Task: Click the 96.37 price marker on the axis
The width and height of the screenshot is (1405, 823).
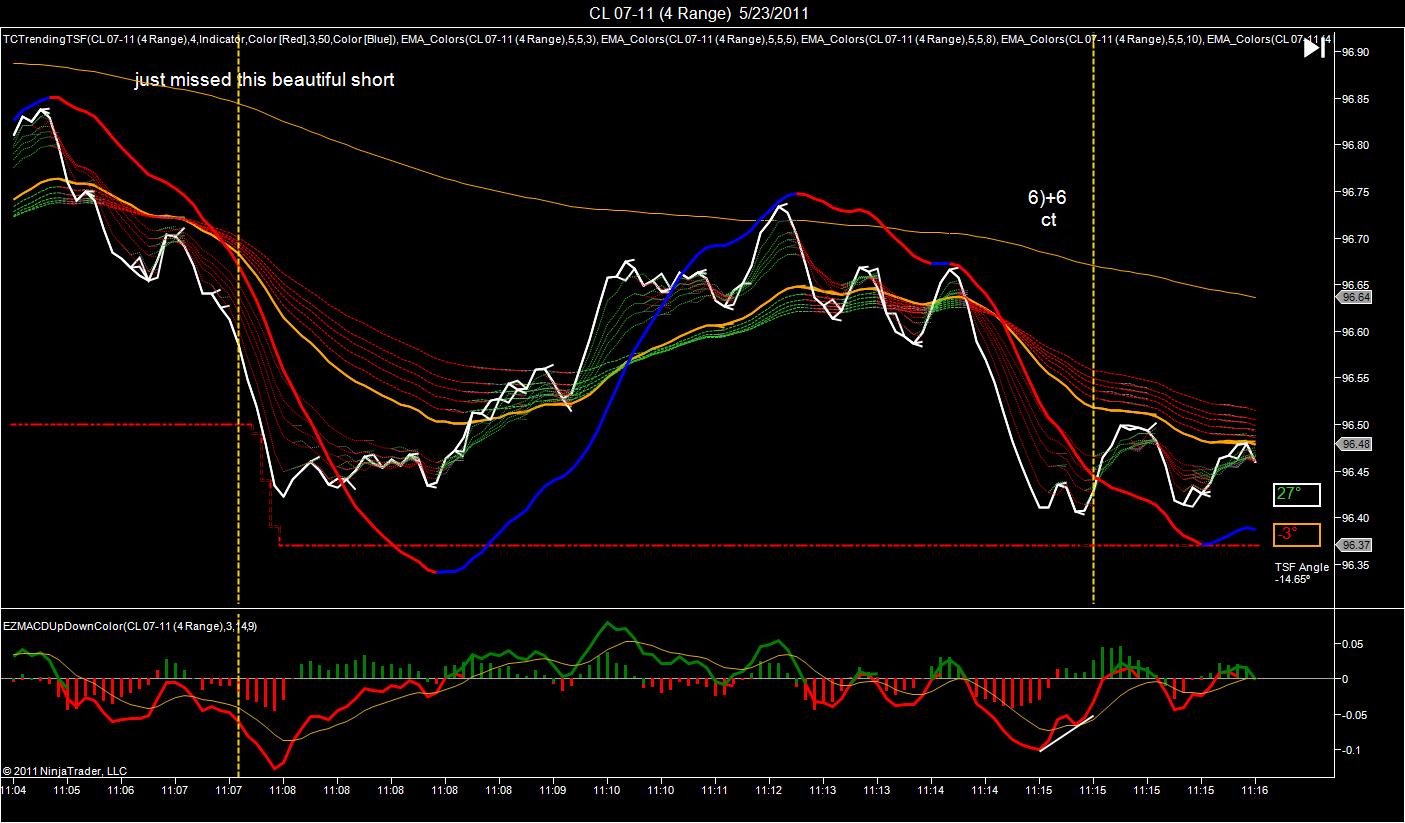Action: (1356, 545)
